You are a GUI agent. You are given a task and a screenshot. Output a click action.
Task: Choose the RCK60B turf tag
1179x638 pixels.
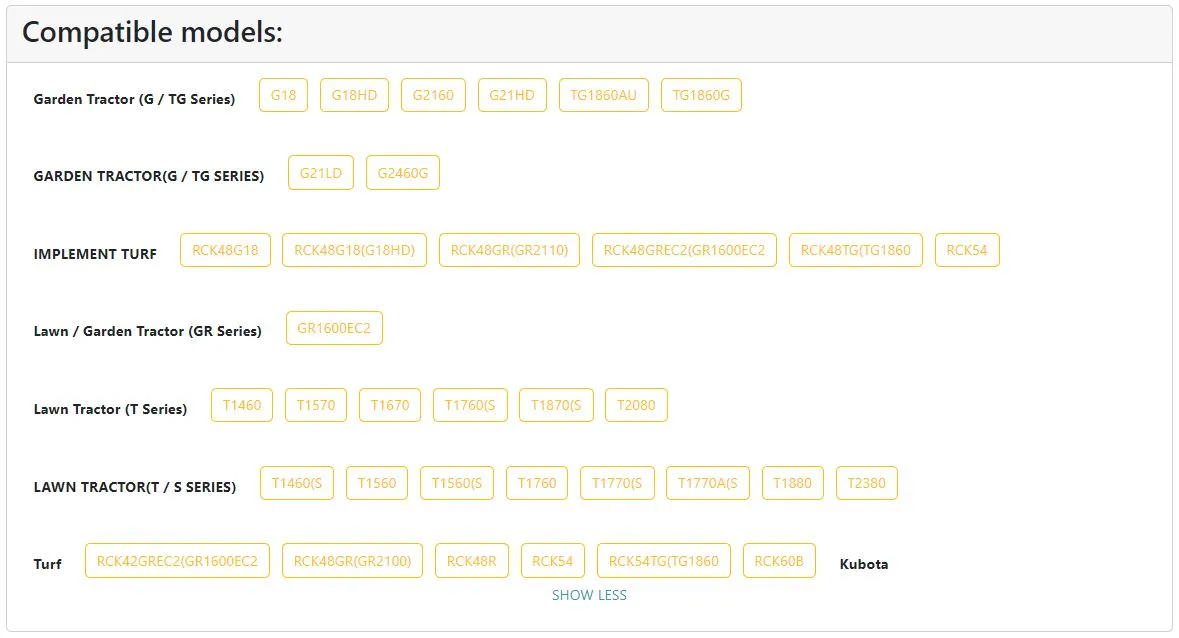point(779,561)
